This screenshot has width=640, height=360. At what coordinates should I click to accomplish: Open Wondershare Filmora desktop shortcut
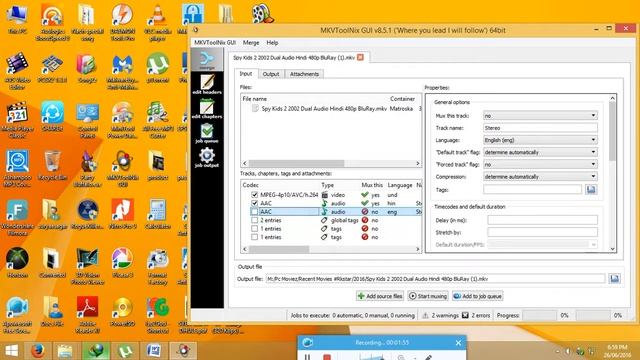tap(17, 218)
